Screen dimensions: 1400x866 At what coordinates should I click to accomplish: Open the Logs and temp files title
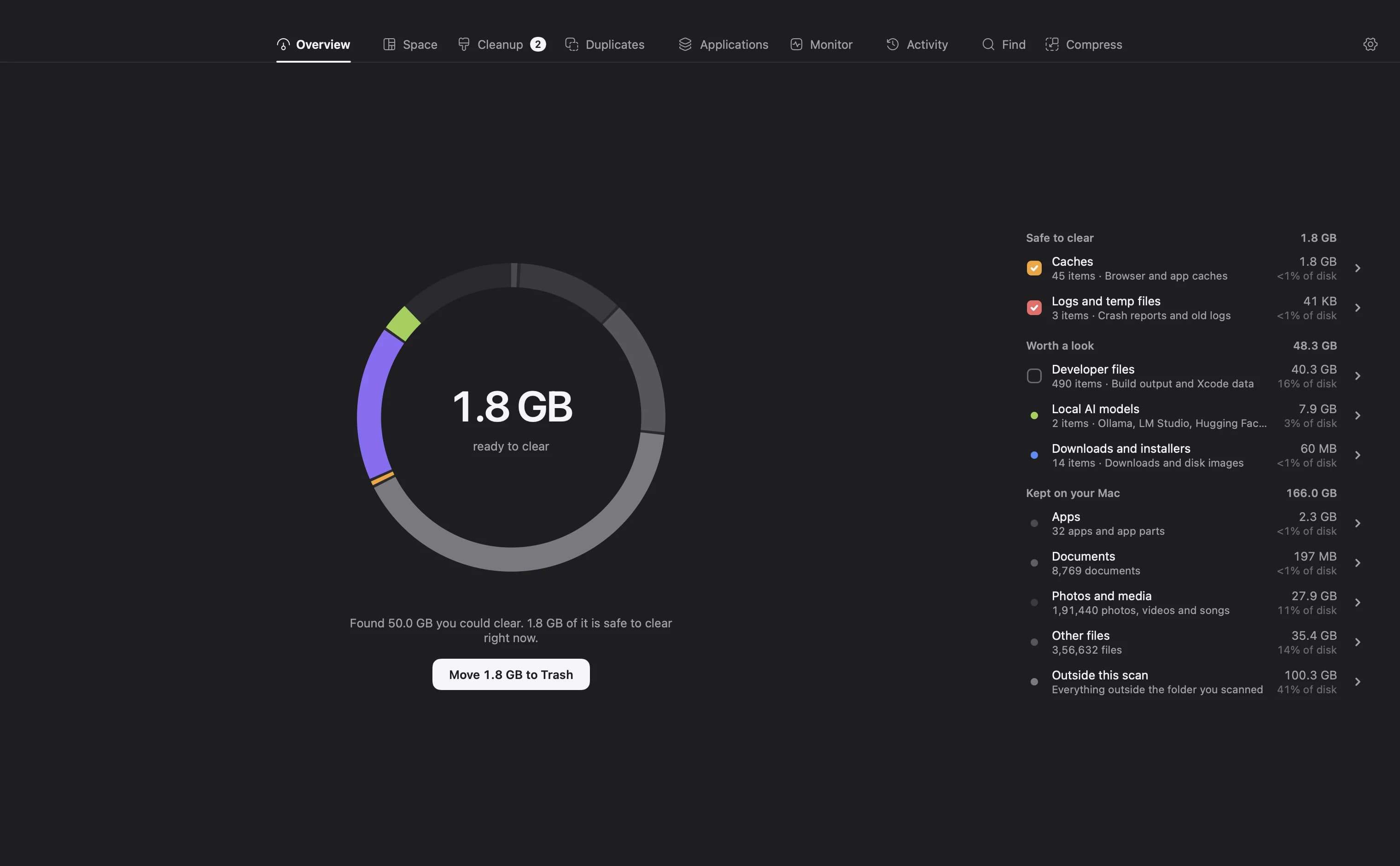(x=1106, y=301)
